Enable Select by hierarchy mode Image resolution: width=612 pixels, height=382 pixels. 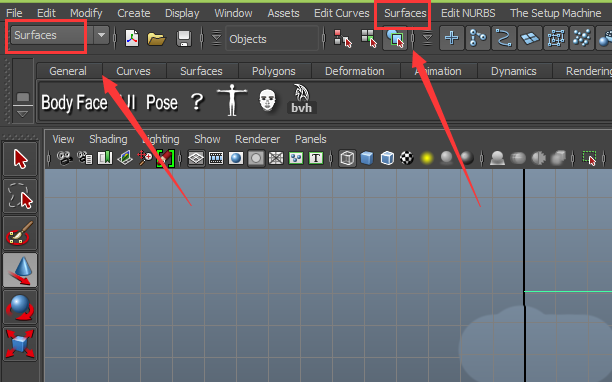(343, 38)
